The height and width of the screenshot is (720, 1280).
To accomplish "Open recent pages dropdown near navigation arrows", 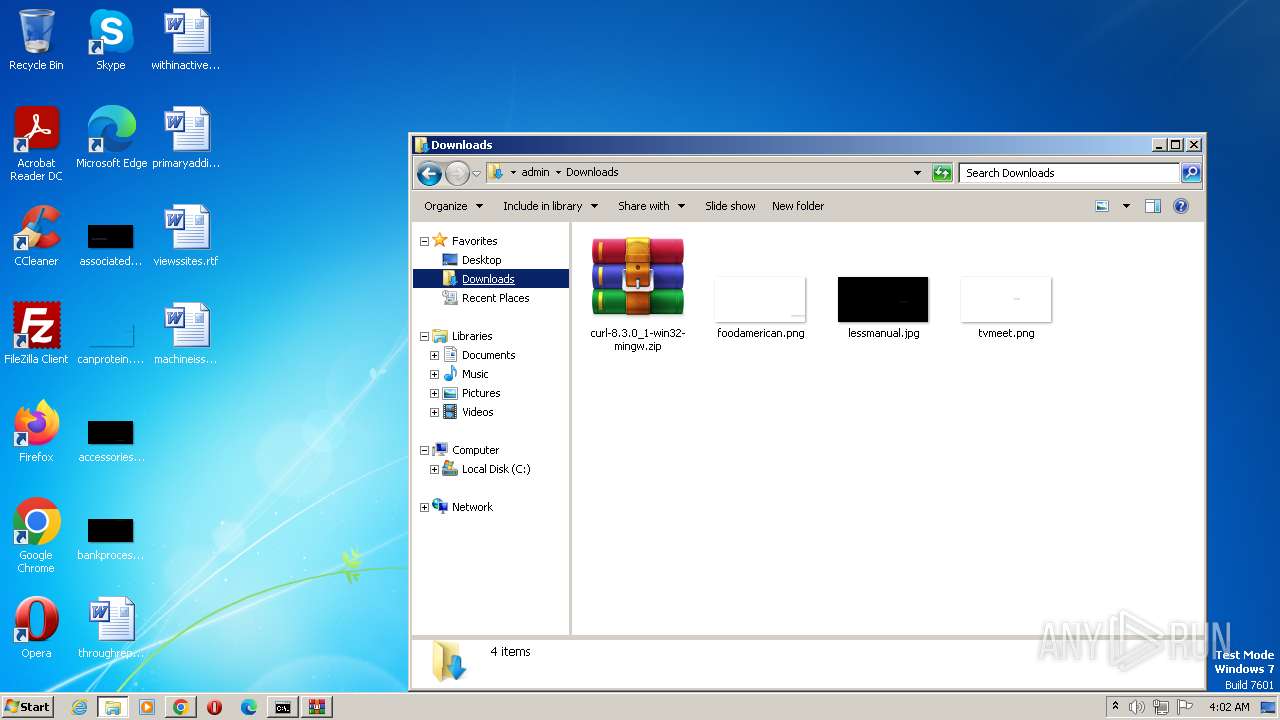I will pyautogui.click(x=477, y=173).
